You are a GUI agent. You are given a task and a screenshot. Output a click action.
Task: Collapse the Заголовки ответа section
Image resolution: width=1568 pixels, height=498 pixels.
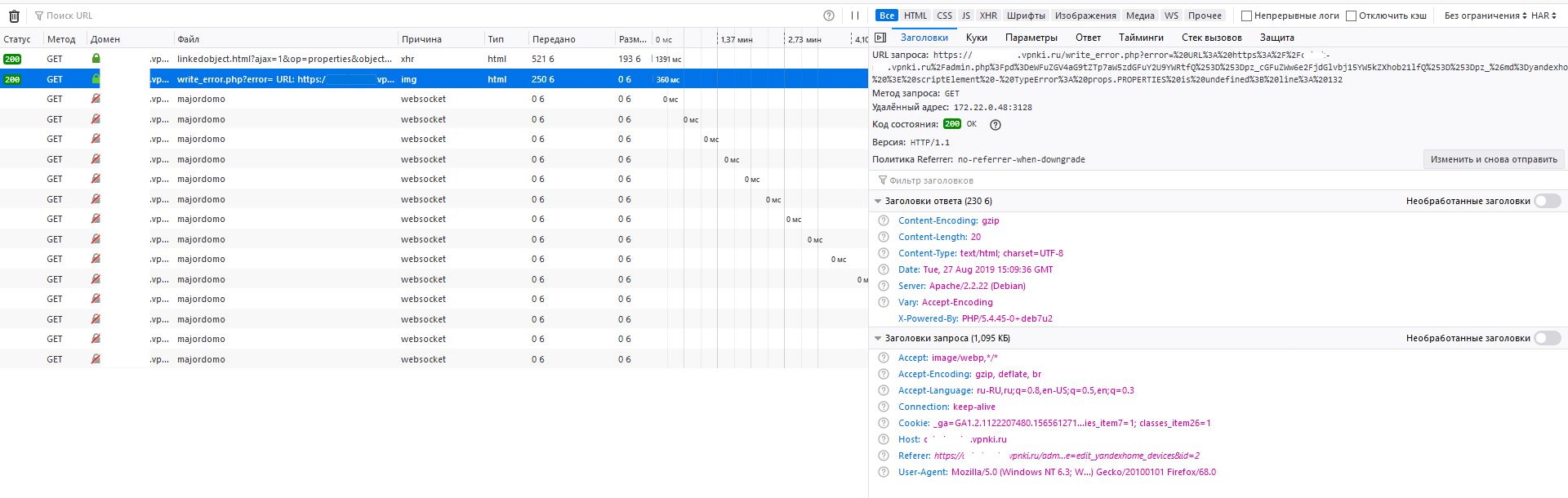(x=878, y=201)
